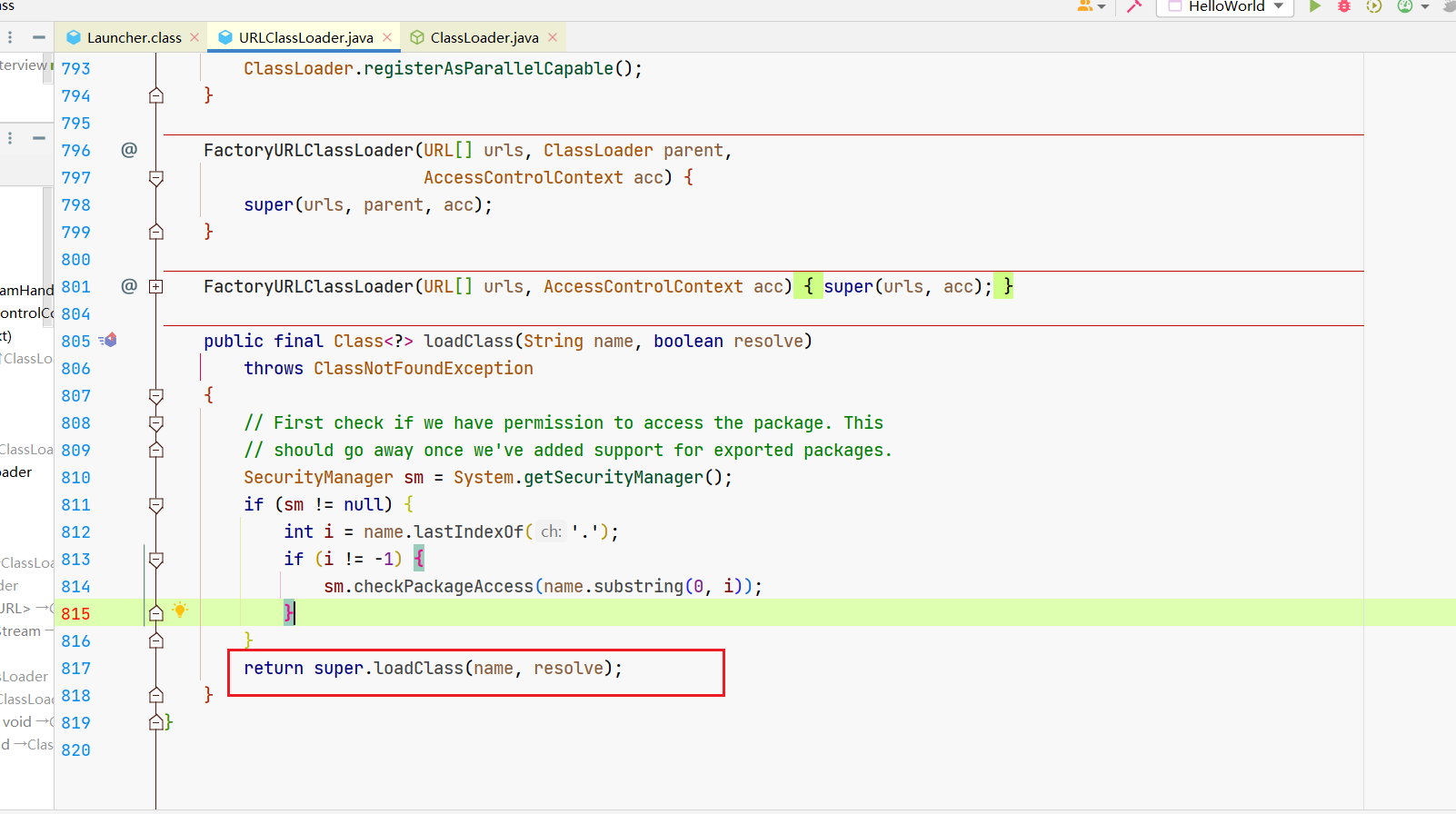Click line number 793 in the gutter

[76, 68]
